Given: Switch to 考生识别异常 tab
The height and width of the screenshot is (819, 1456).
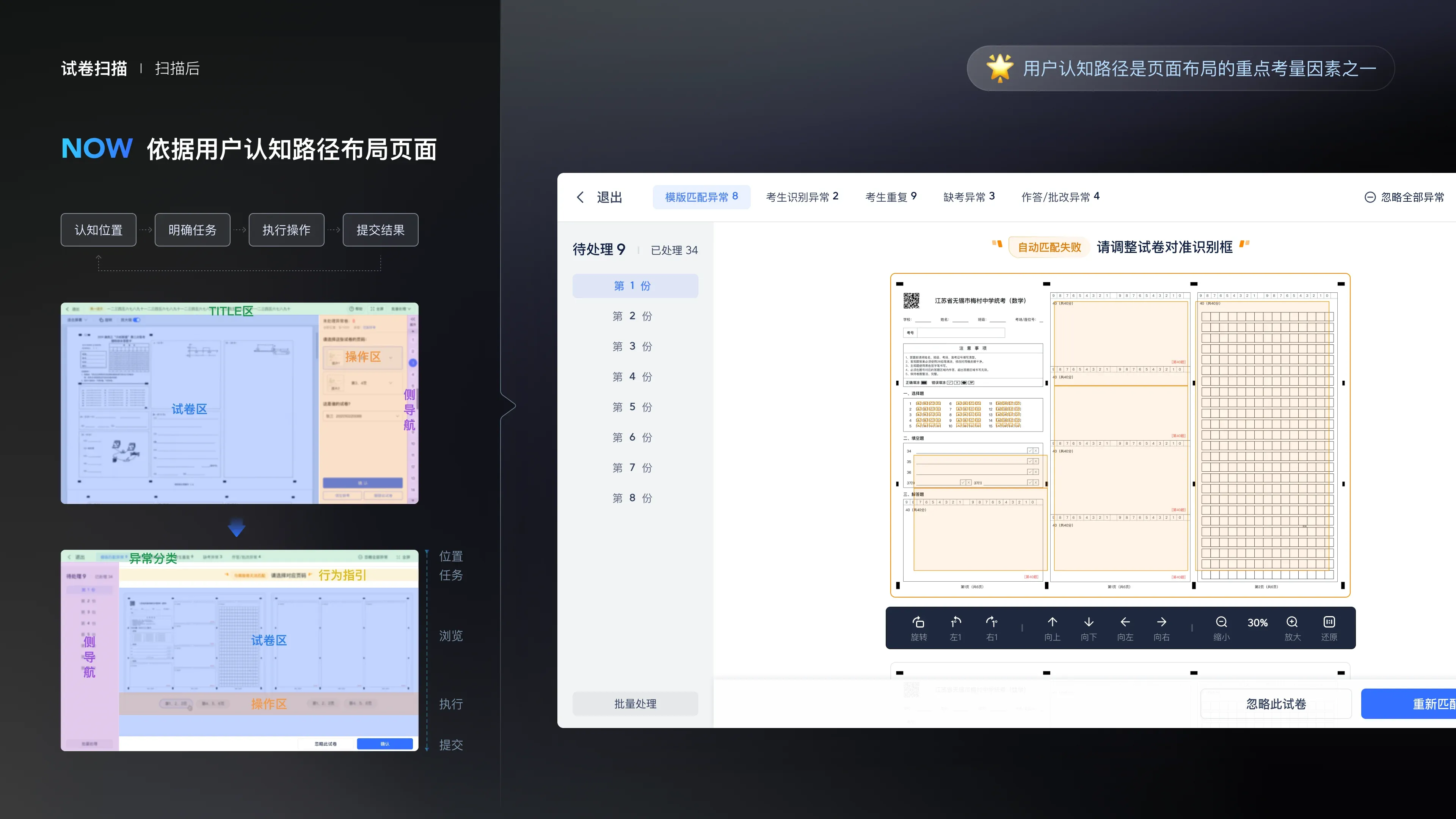Looking at the screenshot, I should 802,197.
